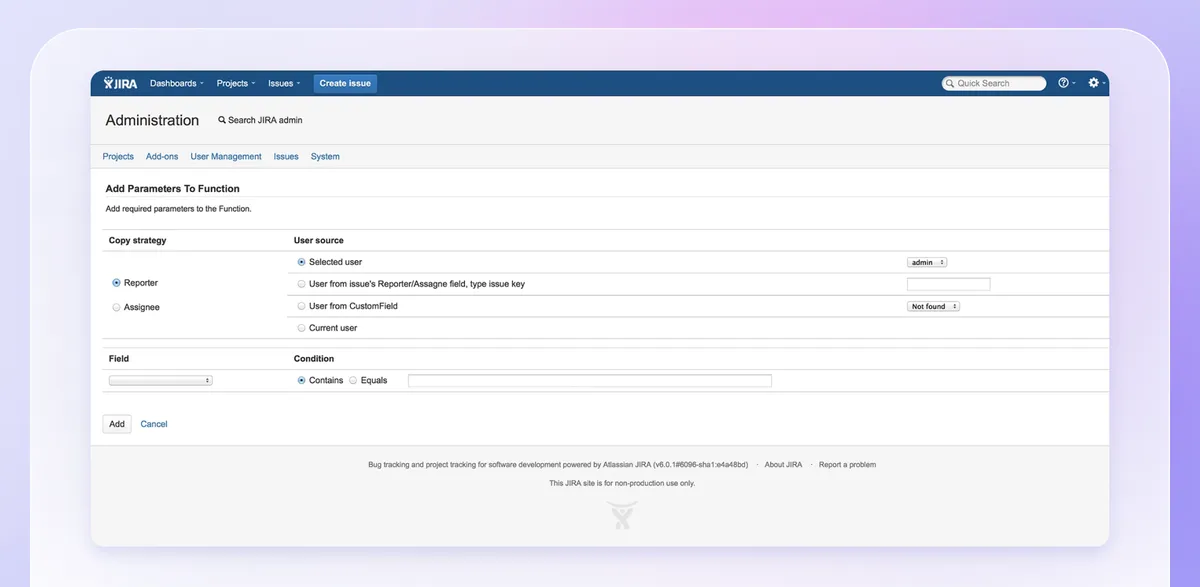Click the Add button
The width and height of the screenshot is (1200, 587).
point(117,424)
